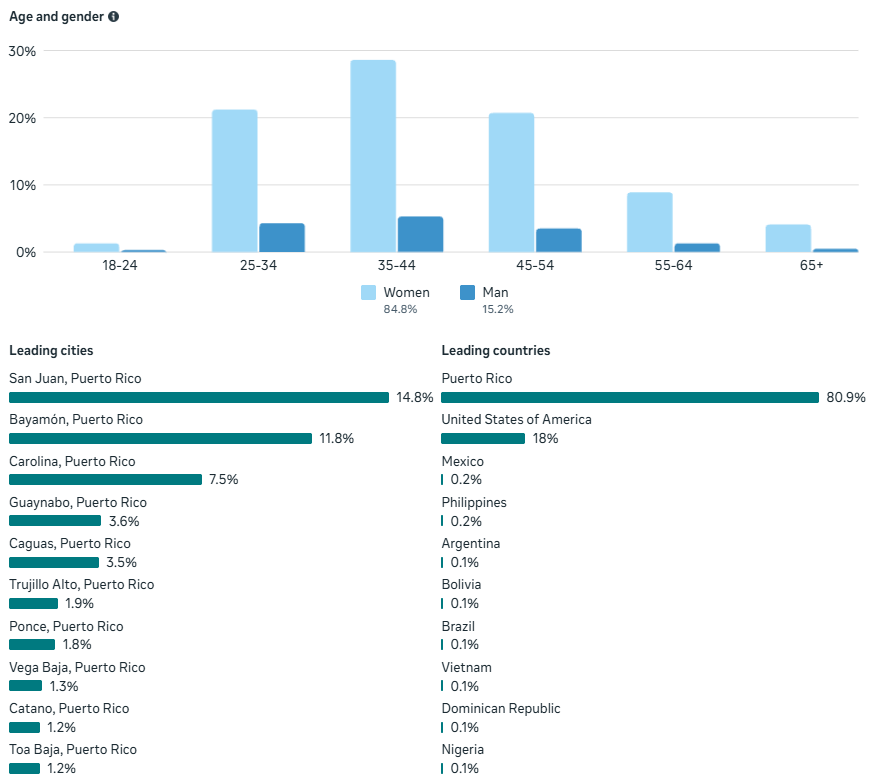Viewport: 878px width, 779px height.
Task: Click the Bayamón, Puerto Rico bar
Action: pos(160,438)
